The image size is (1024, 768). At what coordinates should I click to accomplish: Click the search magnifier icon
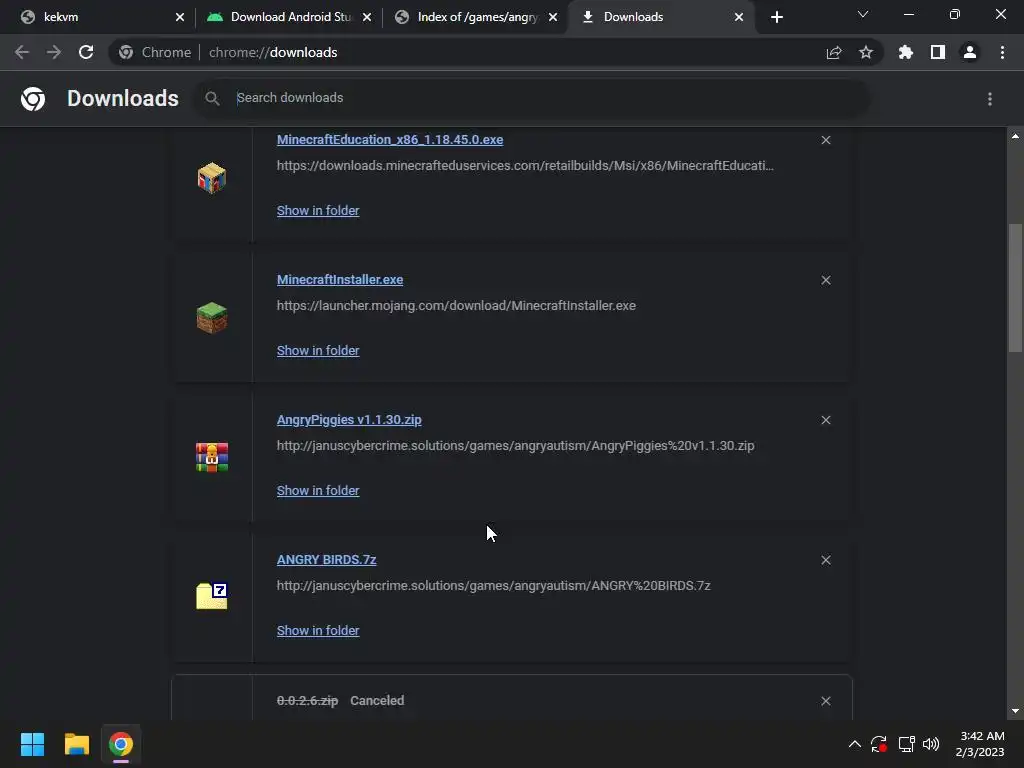coord(212,98)
